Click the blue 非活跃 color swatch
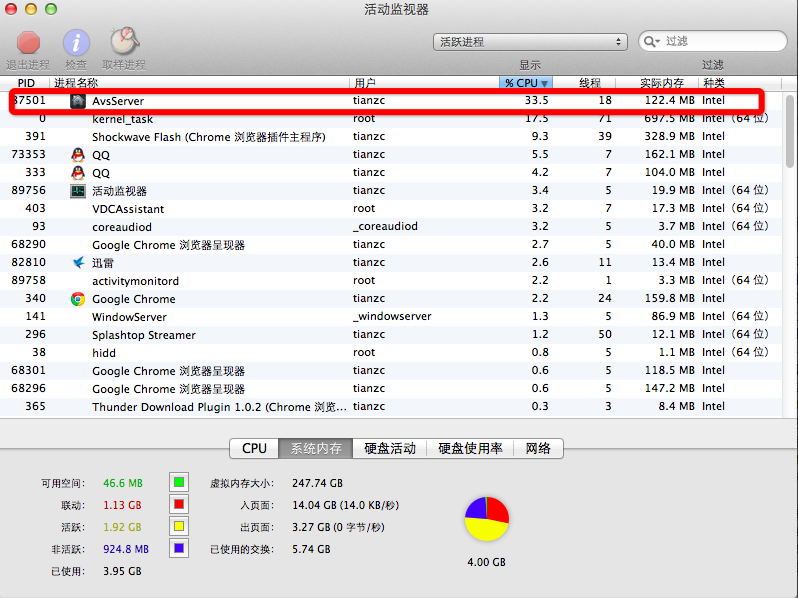This screenshot has height=598, width=798. (179, 548)
